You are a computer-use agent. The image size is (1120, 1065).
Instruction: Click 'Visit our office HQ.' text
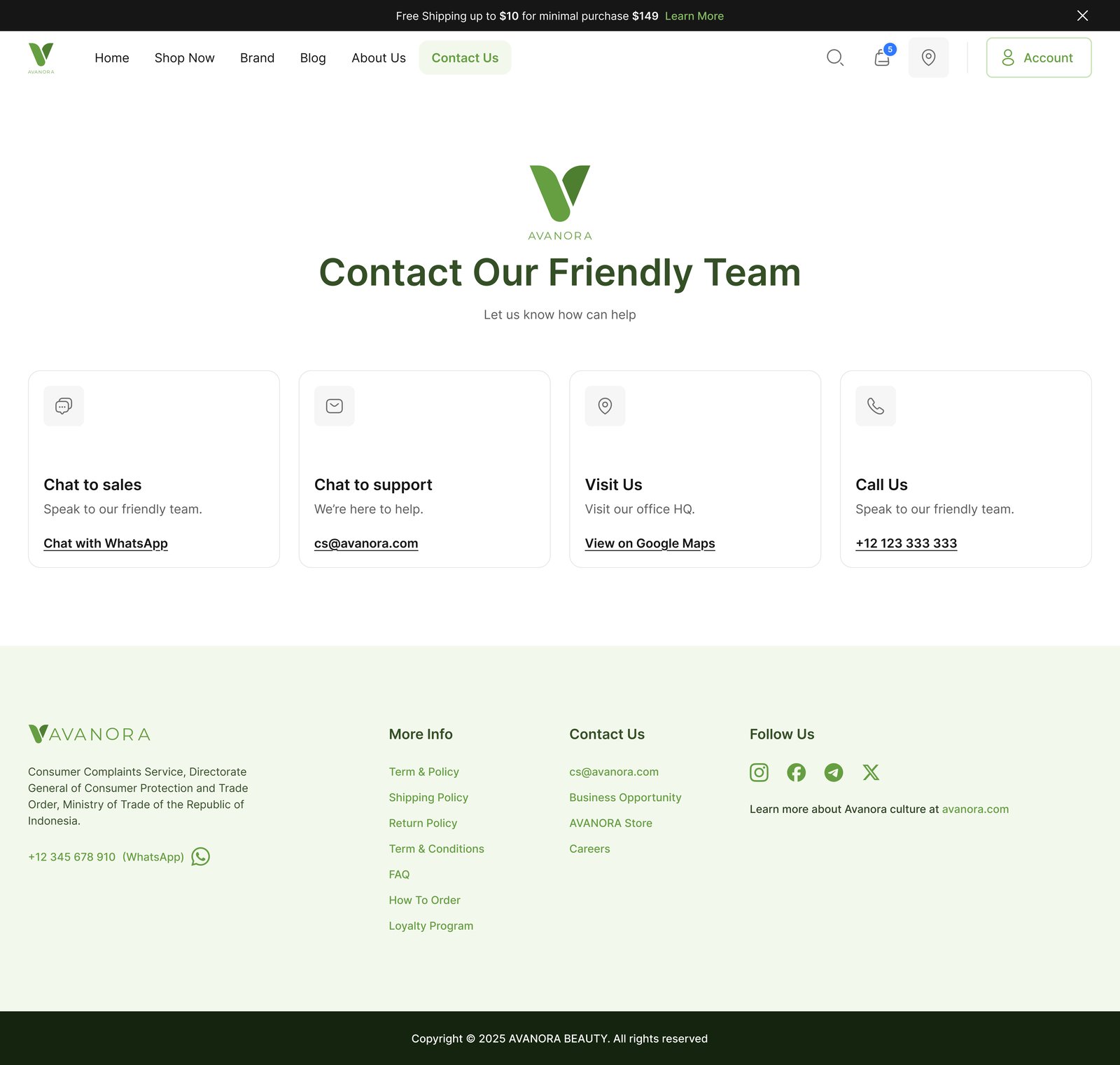coord(640,509)
